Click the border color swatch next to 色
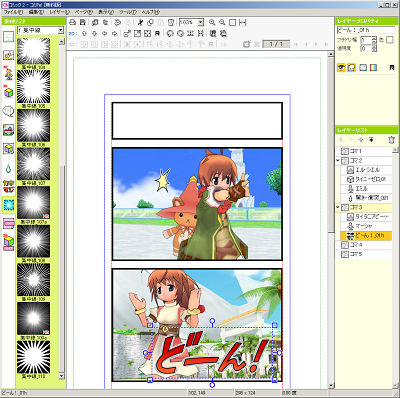The height and width of the screenshot is (398, 400). tap(390, 40)
